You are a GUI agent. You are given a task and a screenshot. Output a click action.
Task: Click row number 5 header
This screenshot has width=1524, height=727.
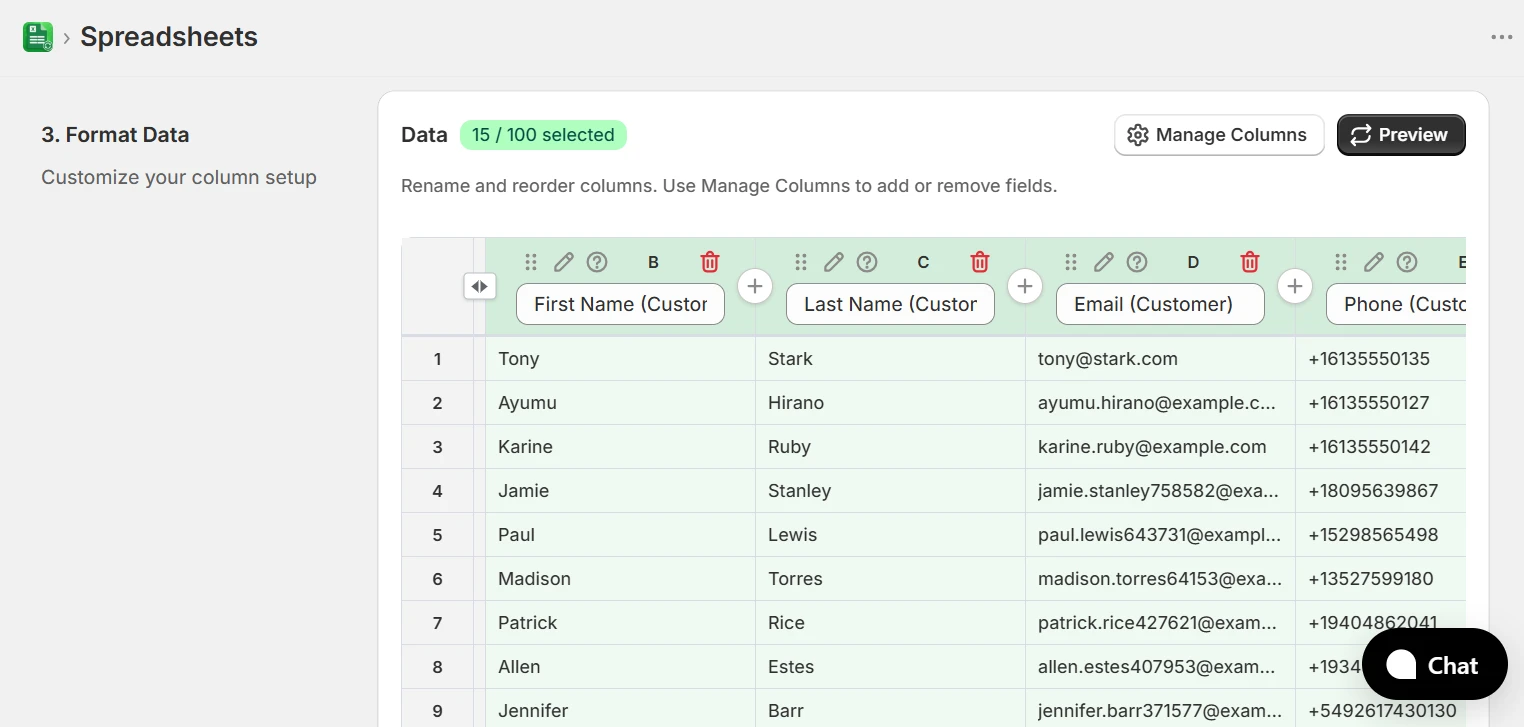click(437, 535)
